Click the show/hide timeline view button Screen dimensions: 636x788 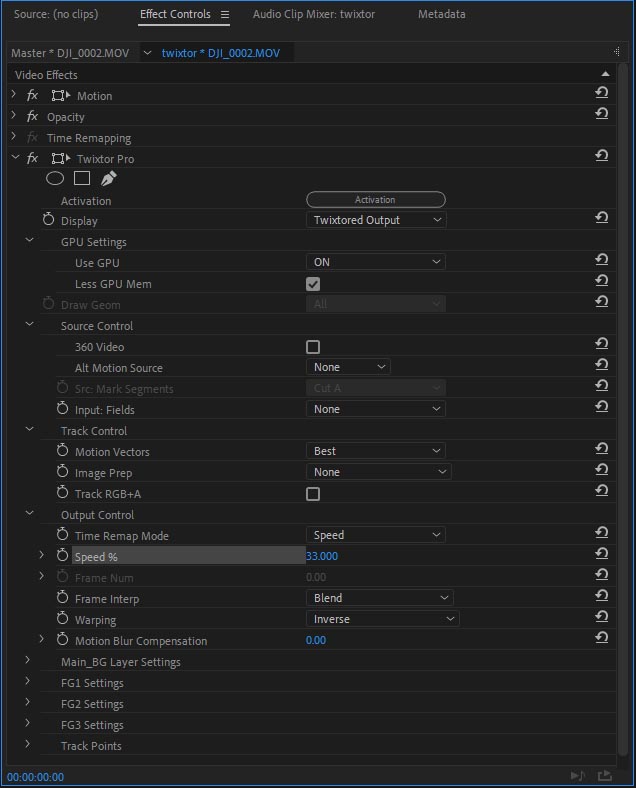click(616, 51)
